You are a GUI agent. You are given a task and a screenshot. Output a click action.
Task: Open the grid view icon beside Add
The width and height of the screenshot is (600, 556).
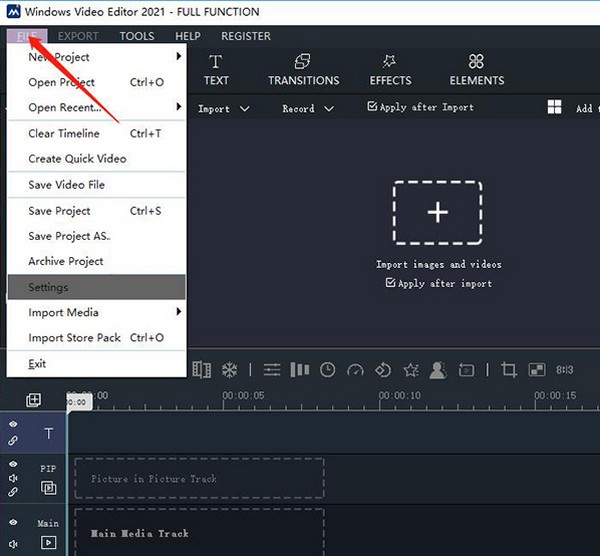point(554,108)
